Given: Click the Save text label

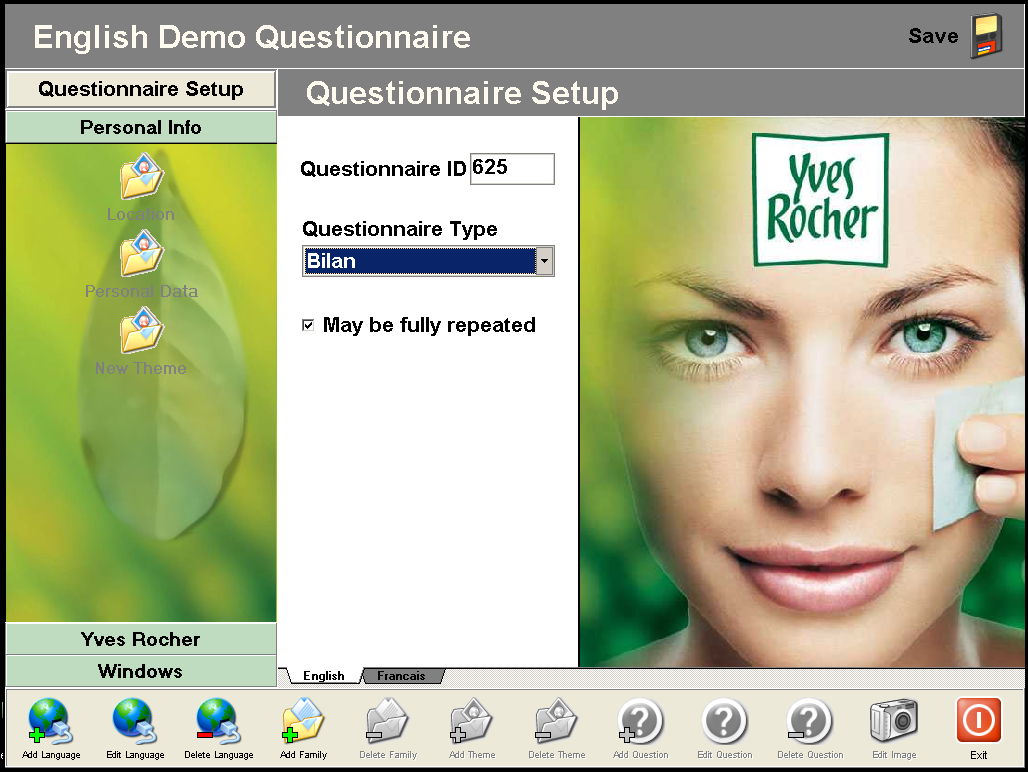Looking at the screenshot, I should (x=933, y=36).
